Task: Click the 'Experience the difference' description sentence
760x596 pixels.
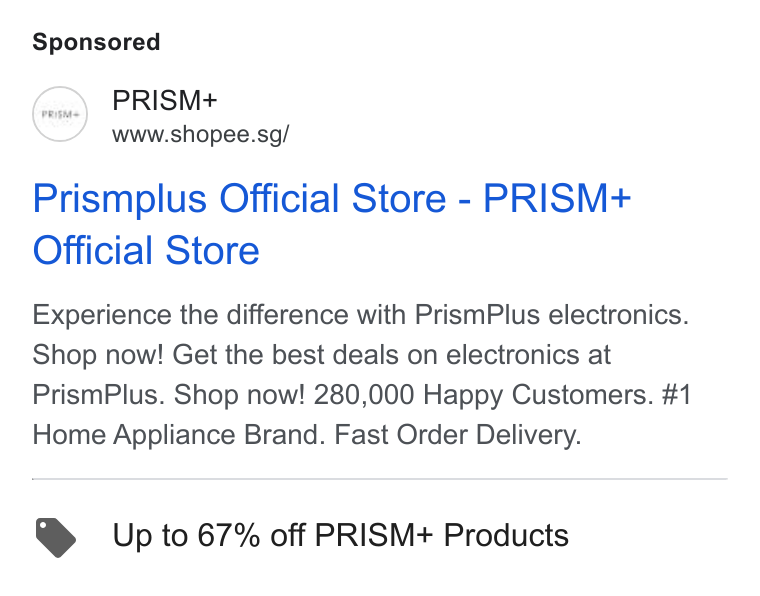Action: point(361,315)
